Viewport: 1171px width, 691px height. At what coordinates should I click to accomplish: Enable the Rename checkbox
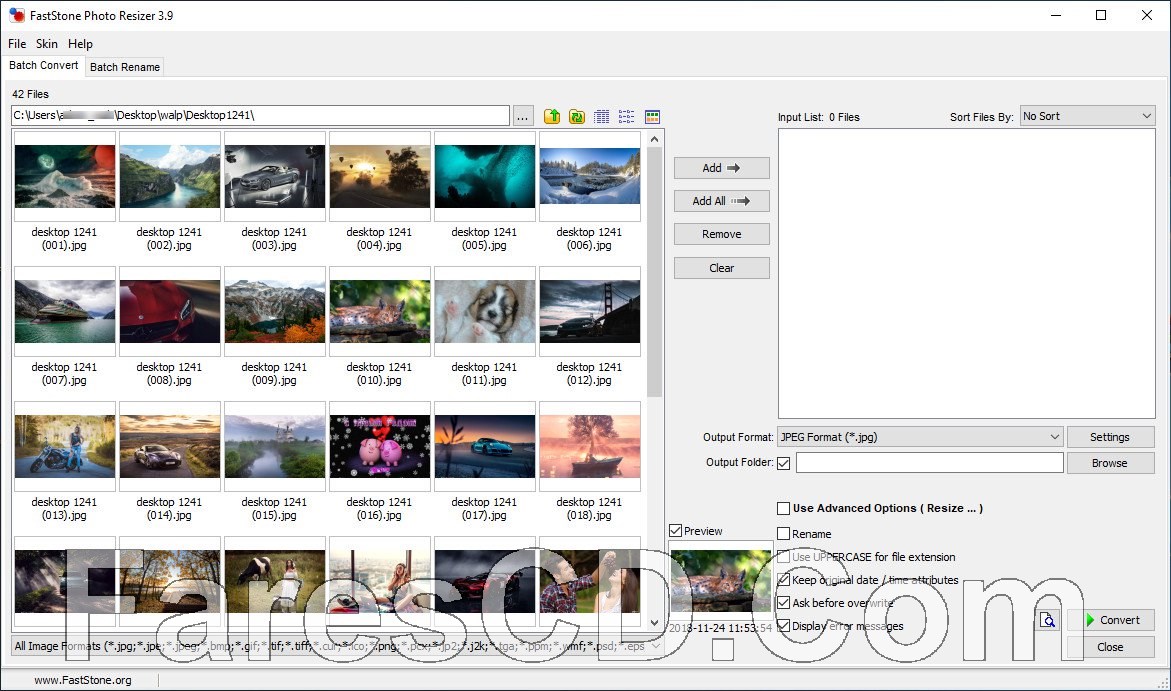[783, 533]
